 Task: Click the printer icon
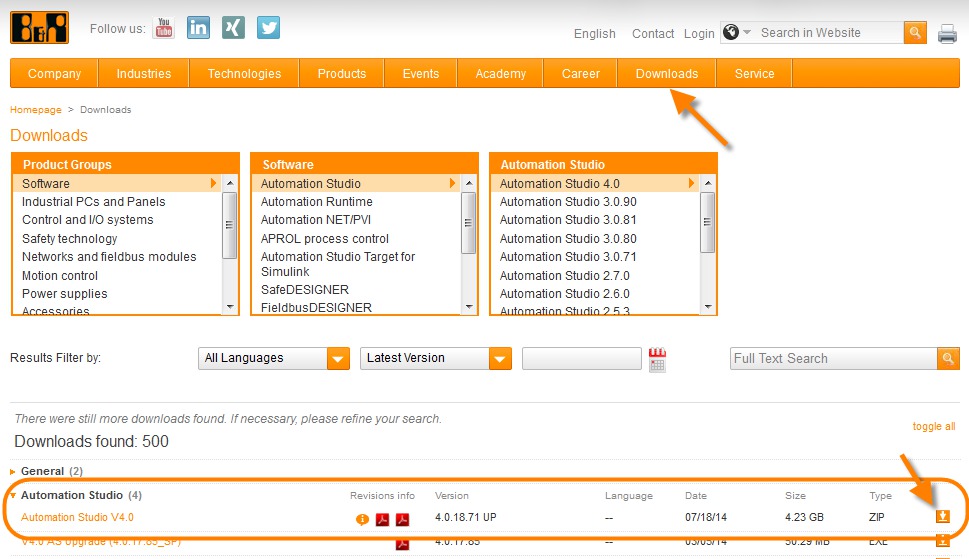click(947, 34)
